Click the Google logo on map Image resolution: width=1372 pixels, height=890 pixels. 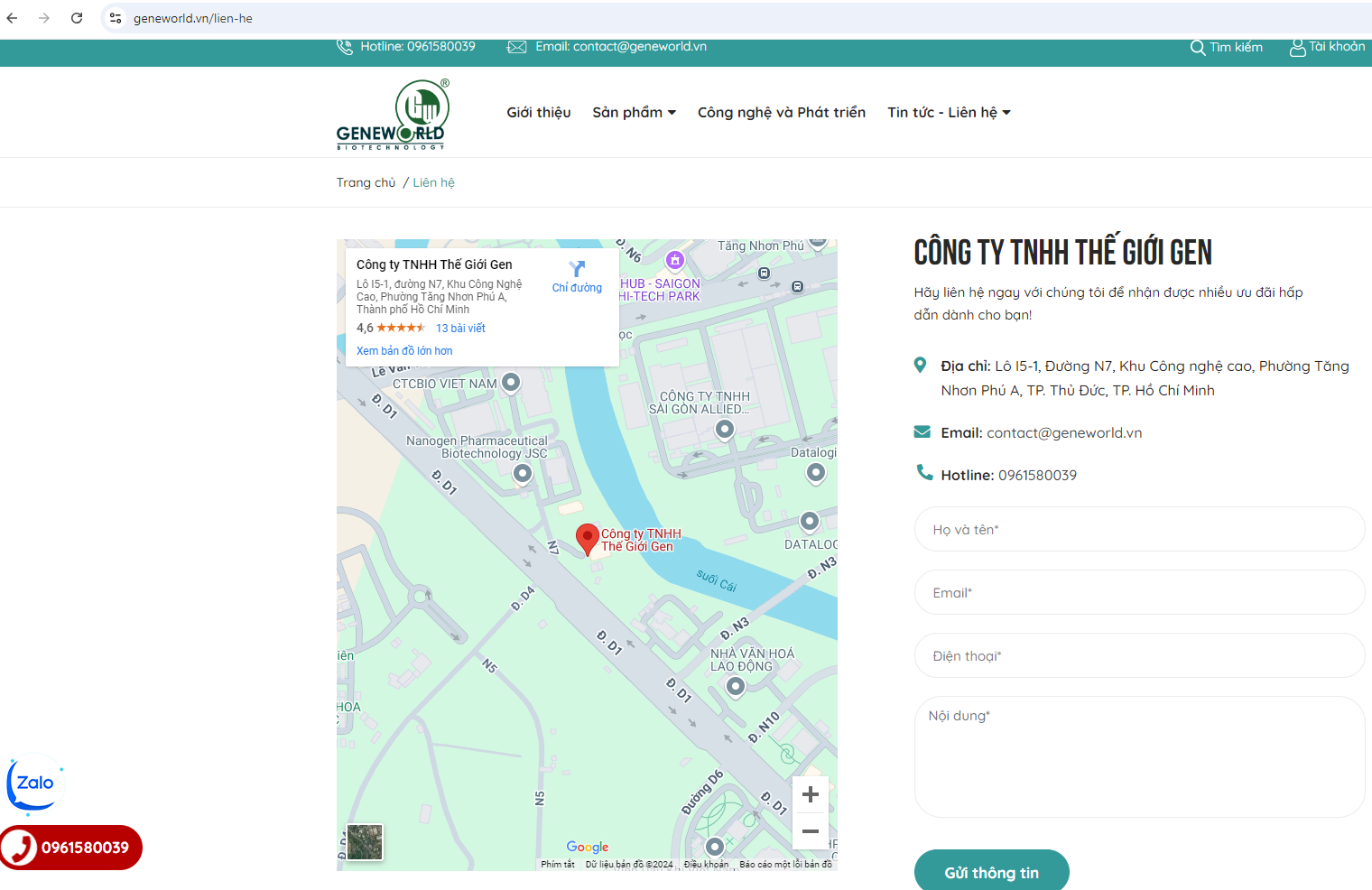(588, 847)
